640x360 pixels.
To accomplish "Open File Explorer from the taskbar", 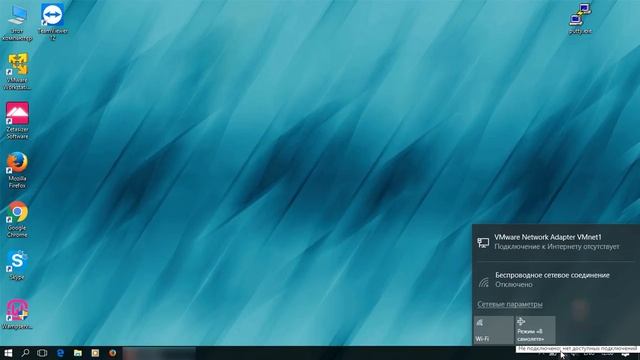I will [x=78, y=353].
